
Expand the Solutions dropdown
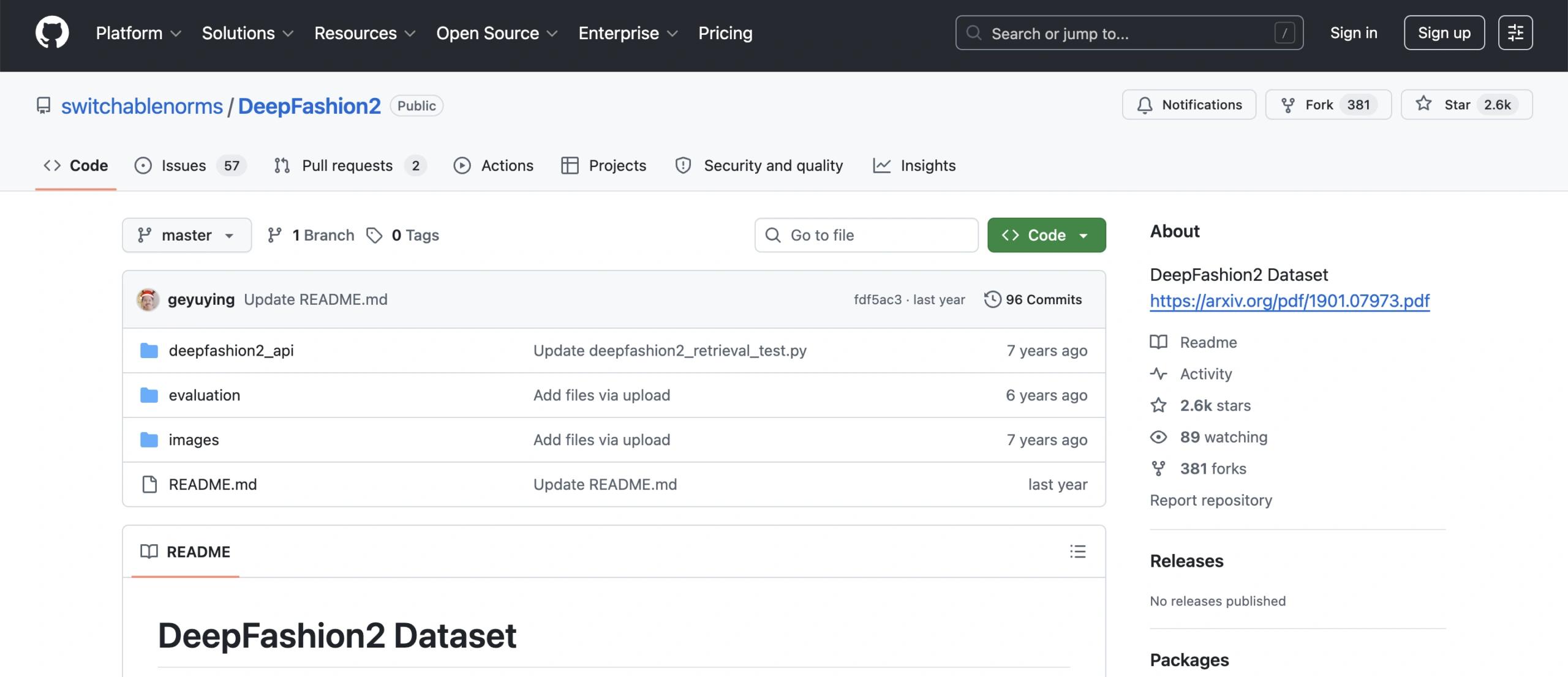coord(247,33)
